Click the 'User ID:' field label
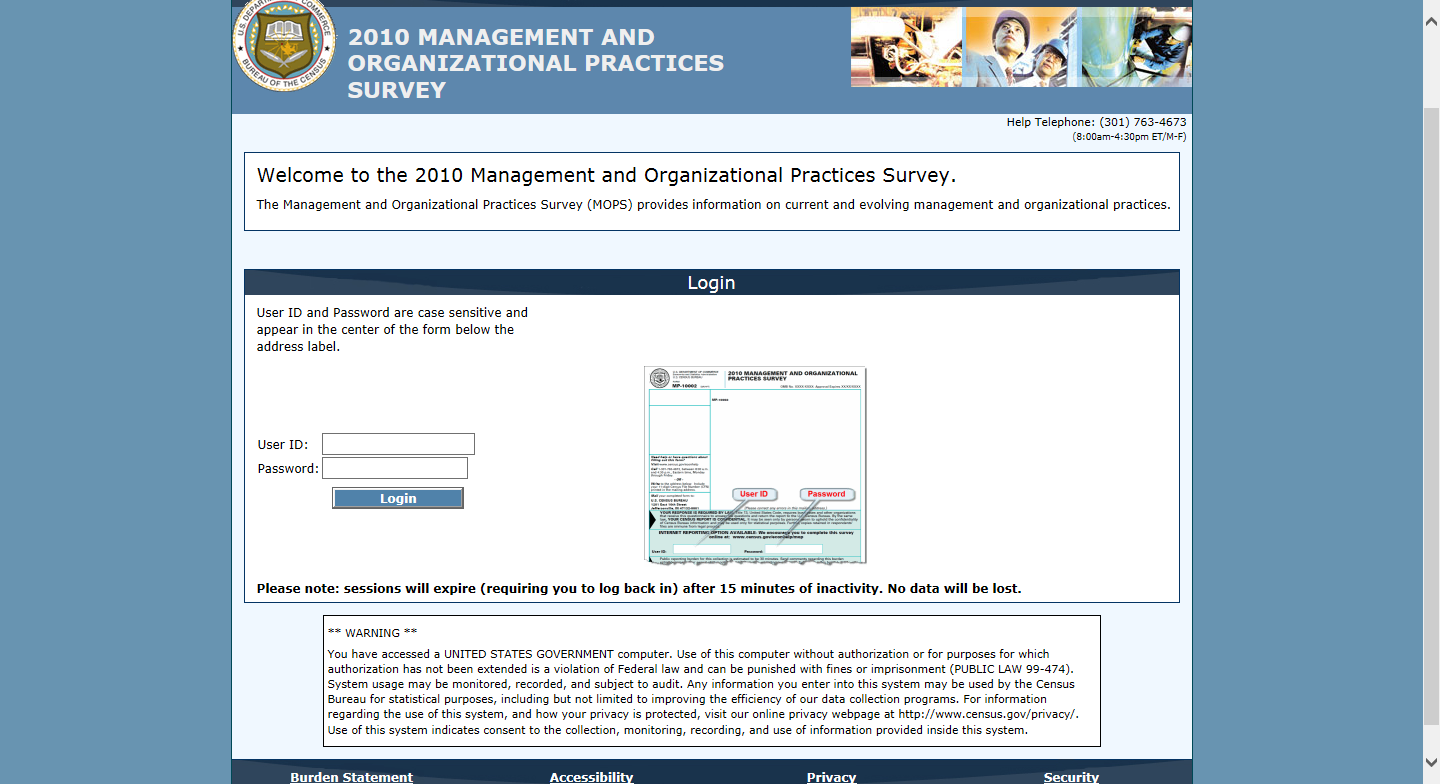This screenshot has height=784, width=1440. (283, 445)
